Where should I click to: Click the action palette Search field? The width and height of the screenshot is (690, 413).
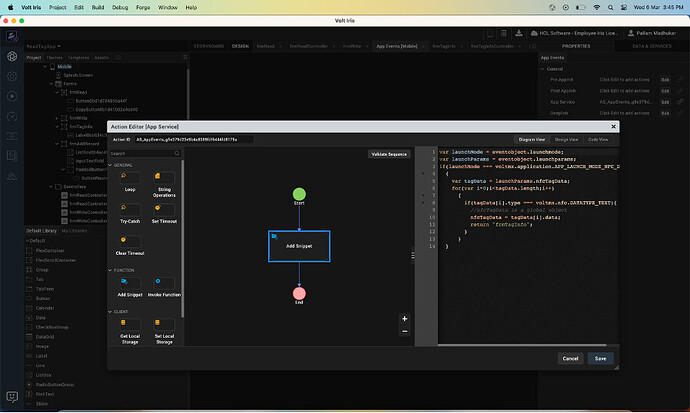144,154
